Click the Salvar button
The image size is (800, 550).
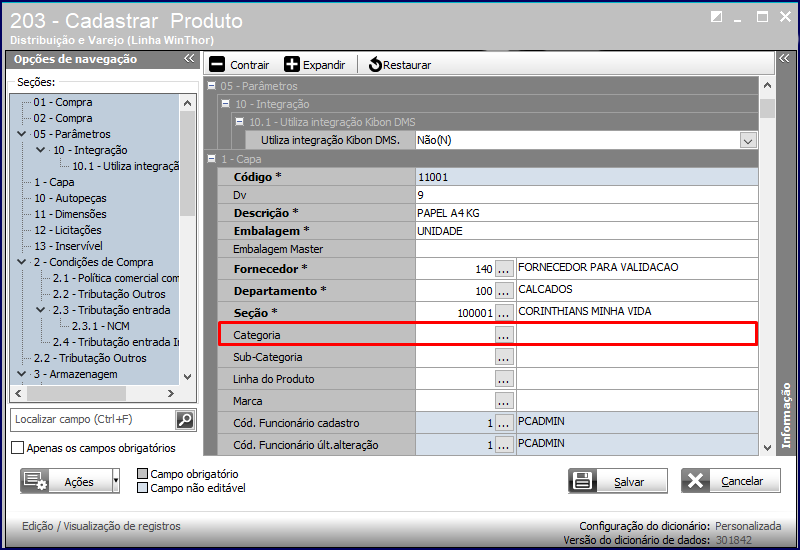coord(618,481)
